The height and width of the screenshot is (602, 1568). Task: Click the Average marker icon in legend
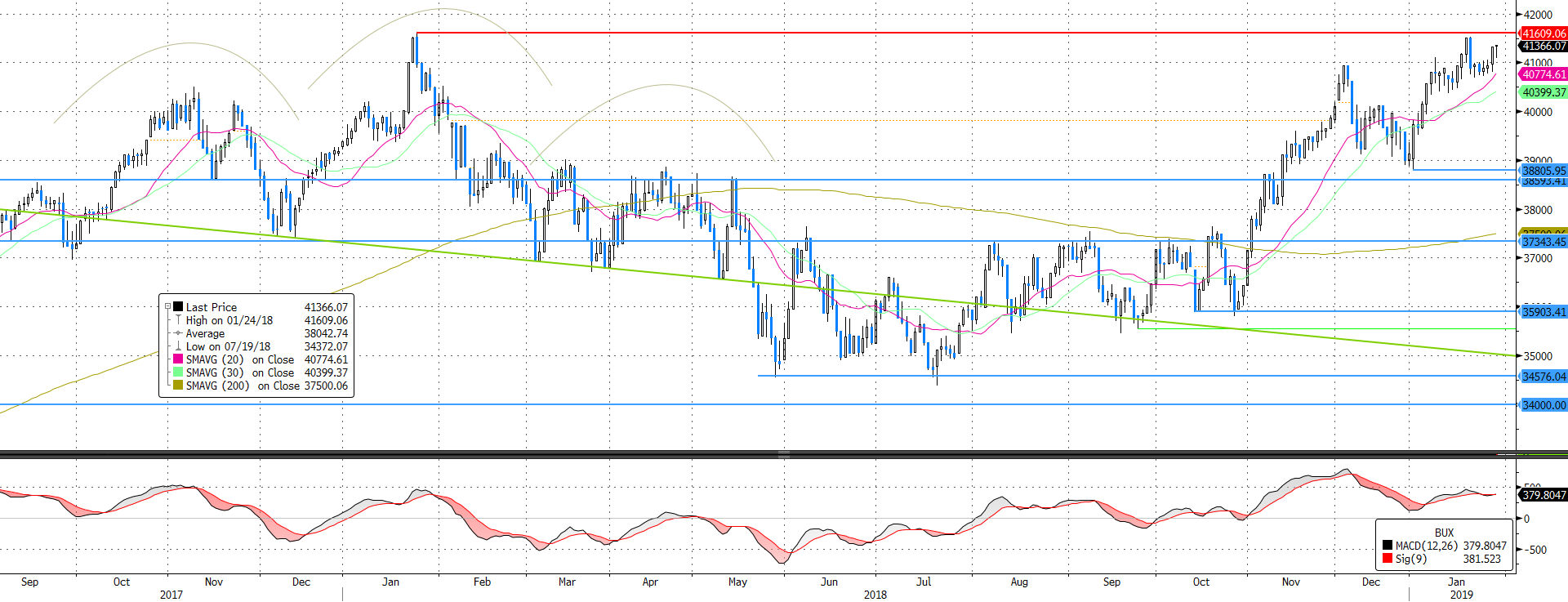click(178, 333)
